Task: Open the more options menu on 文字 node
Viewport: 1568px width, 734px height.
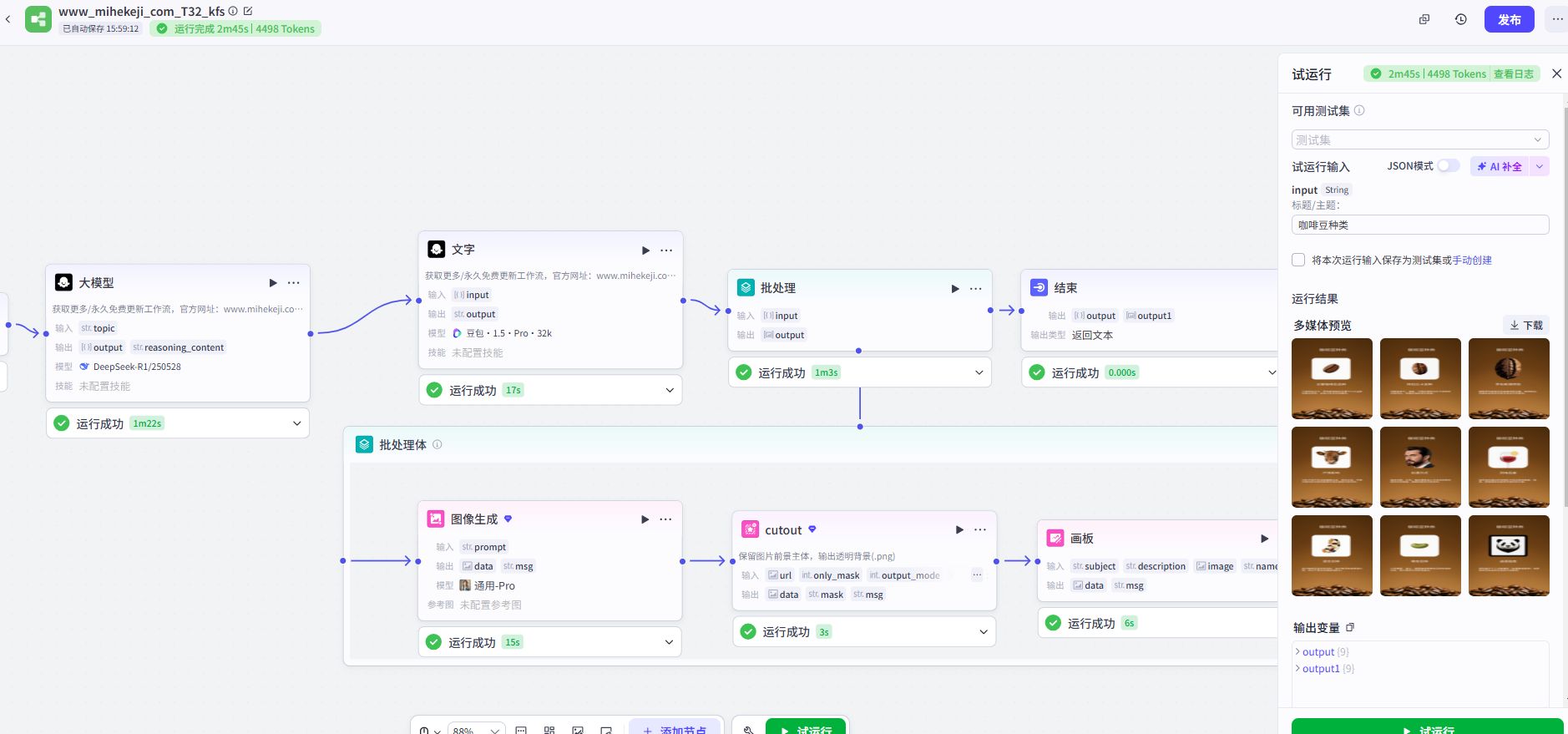Action: tap(666, 251)
